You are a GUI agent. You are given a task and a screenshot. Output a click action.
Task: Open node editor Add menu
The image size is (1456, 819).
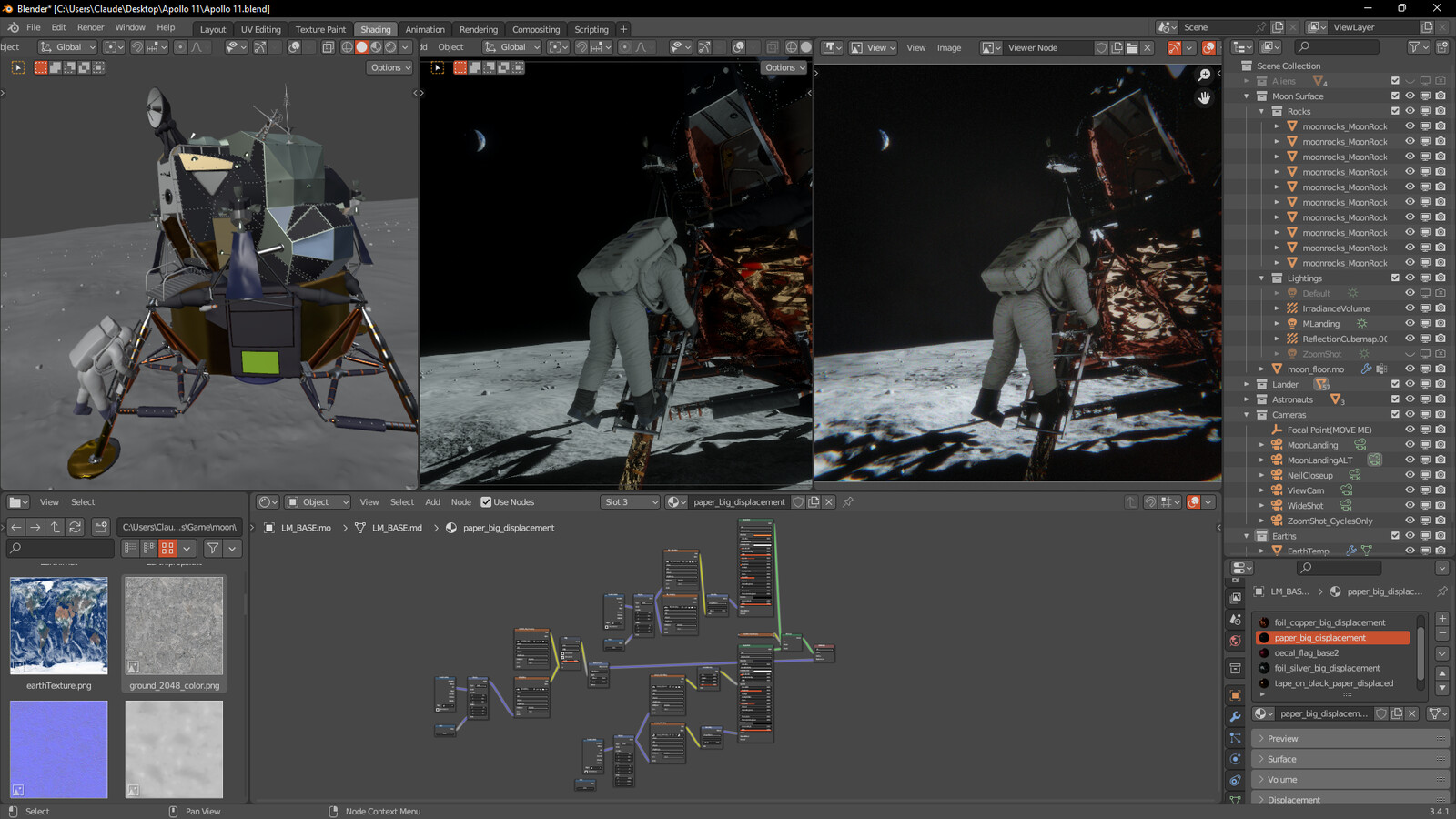432,502
